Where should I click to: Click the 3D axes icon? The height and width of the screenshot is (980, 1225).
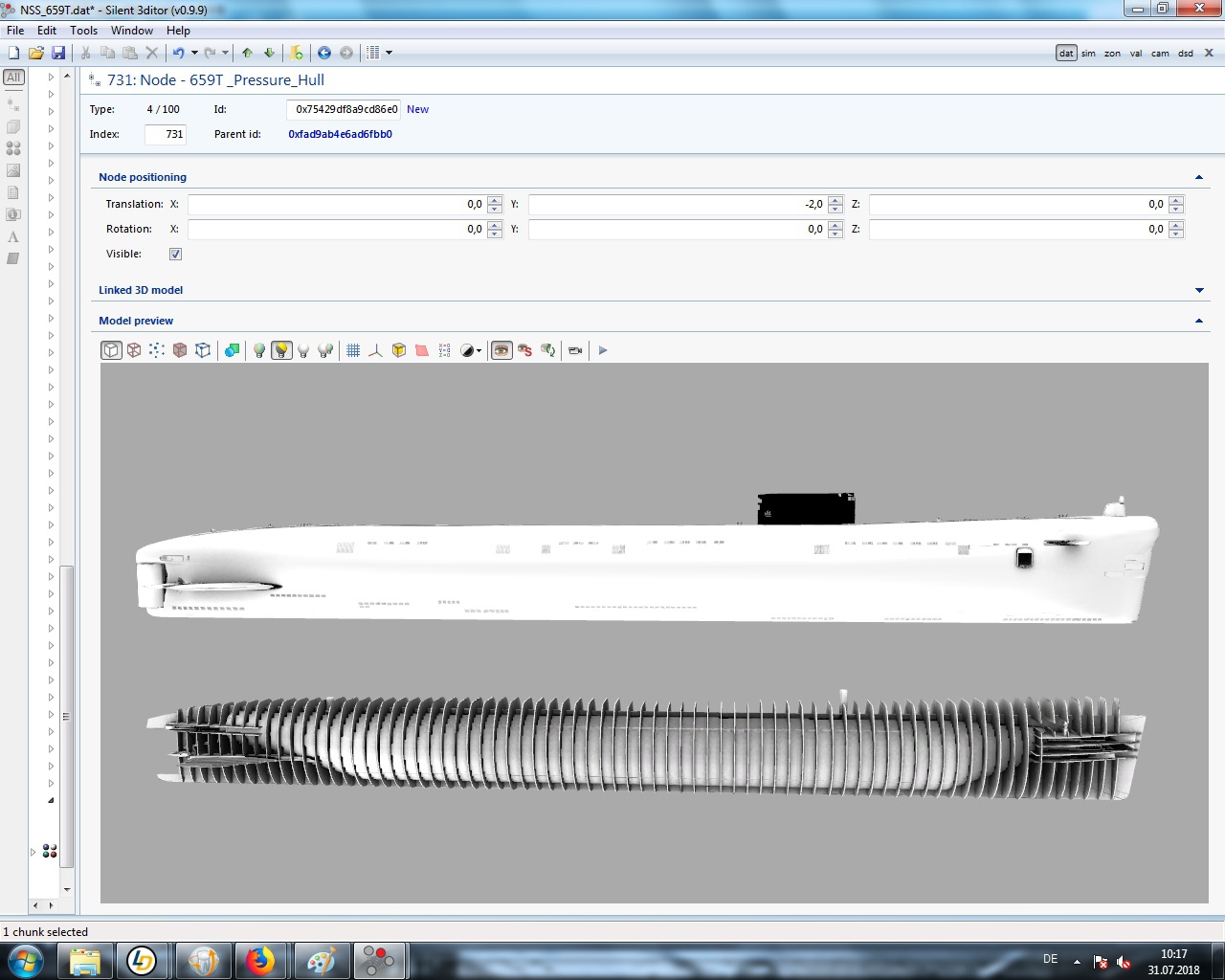[x=376, y=350]
